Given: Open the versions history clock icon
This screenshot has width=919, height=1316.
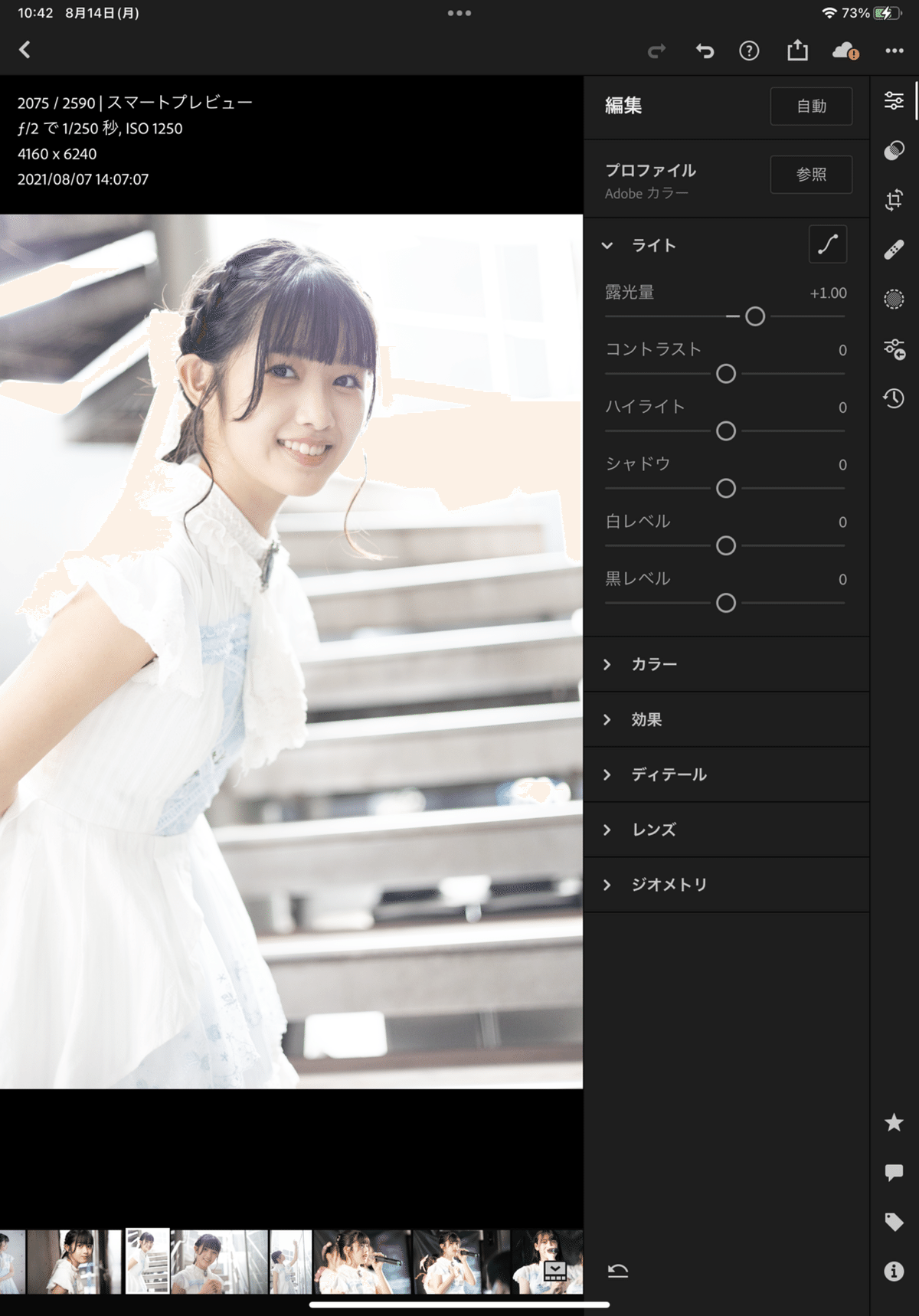Looking at the screenshot, I should (894, 398).
